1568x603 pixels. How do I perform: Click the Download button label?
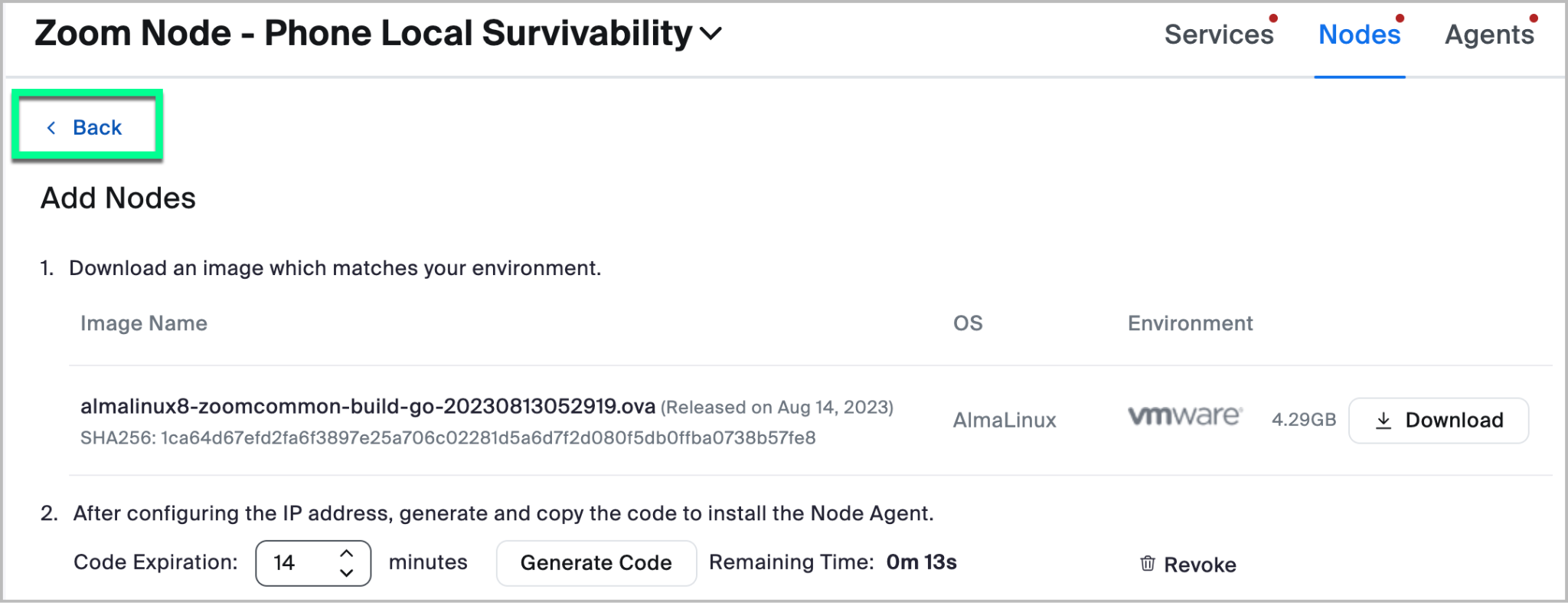[1454, 421]
